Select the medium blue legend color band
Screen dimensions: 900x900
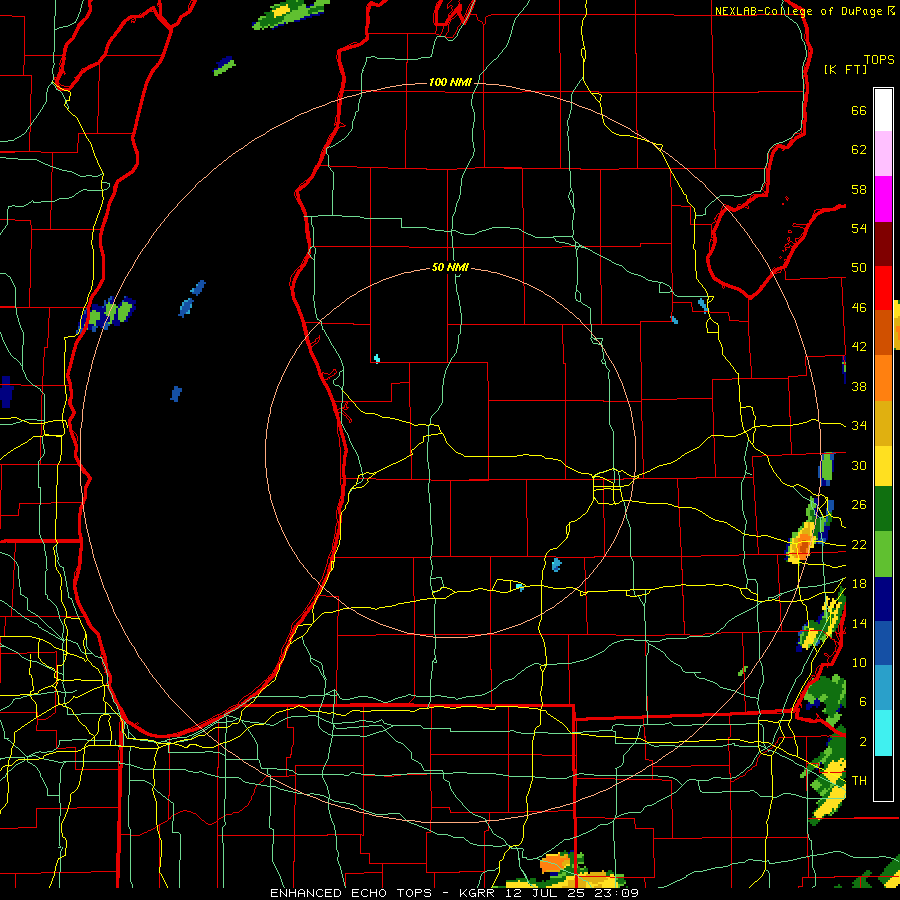click(883, 643)
